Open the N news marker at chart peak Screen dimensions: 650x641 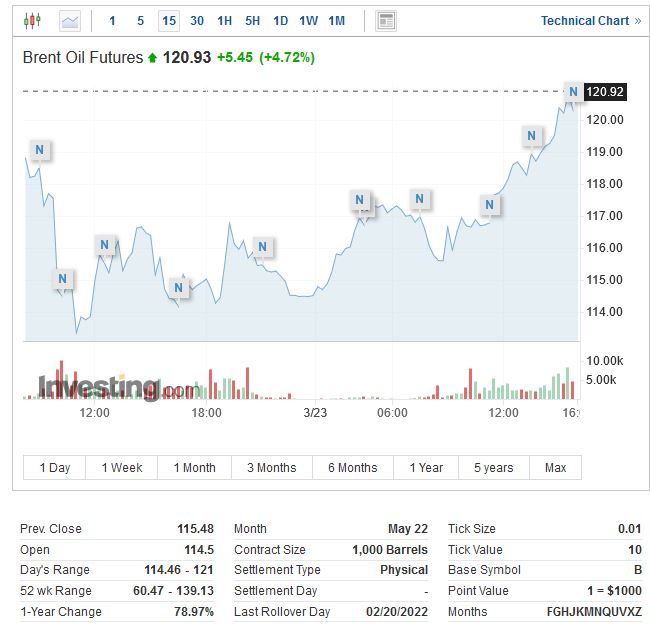[x=573, y=92]
